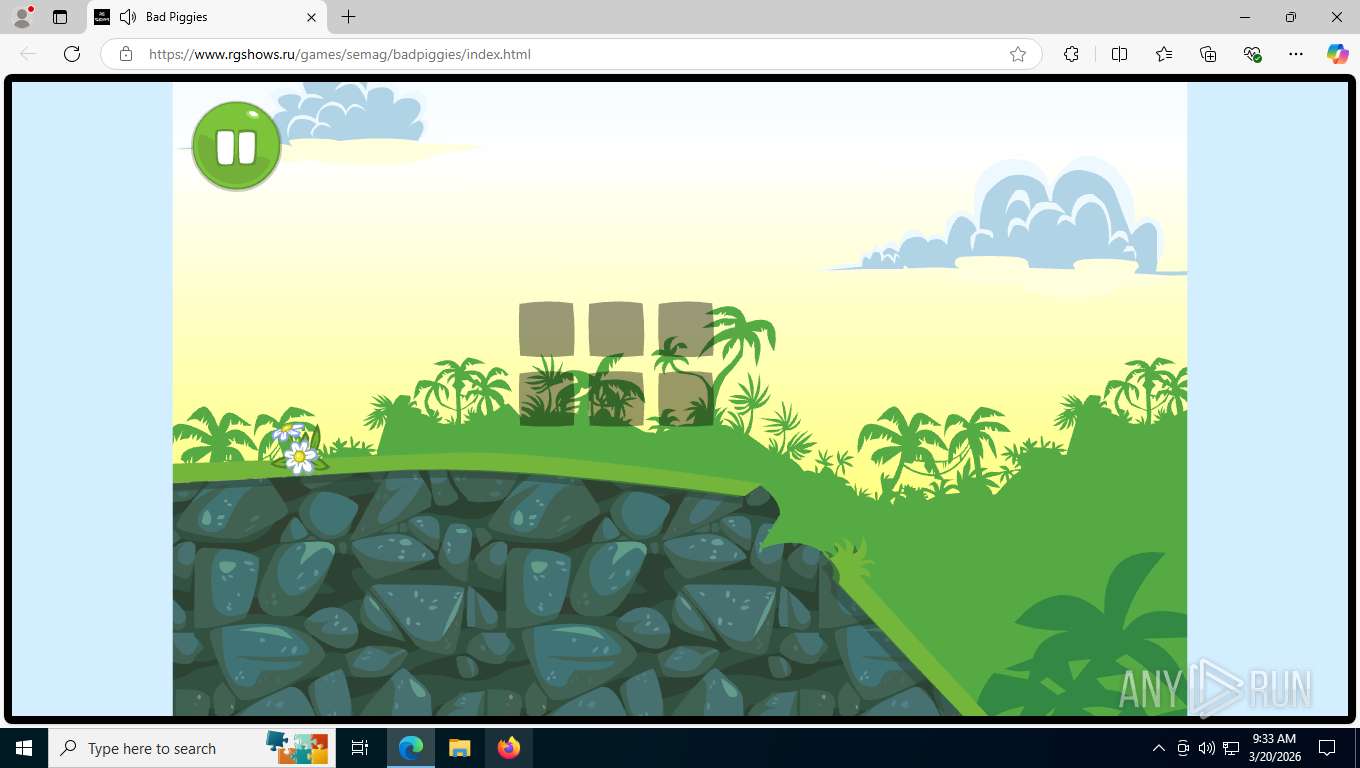Click the browser profile avatar icon
This screenshot has height=768, width=1360.
[x=21, y=17]
